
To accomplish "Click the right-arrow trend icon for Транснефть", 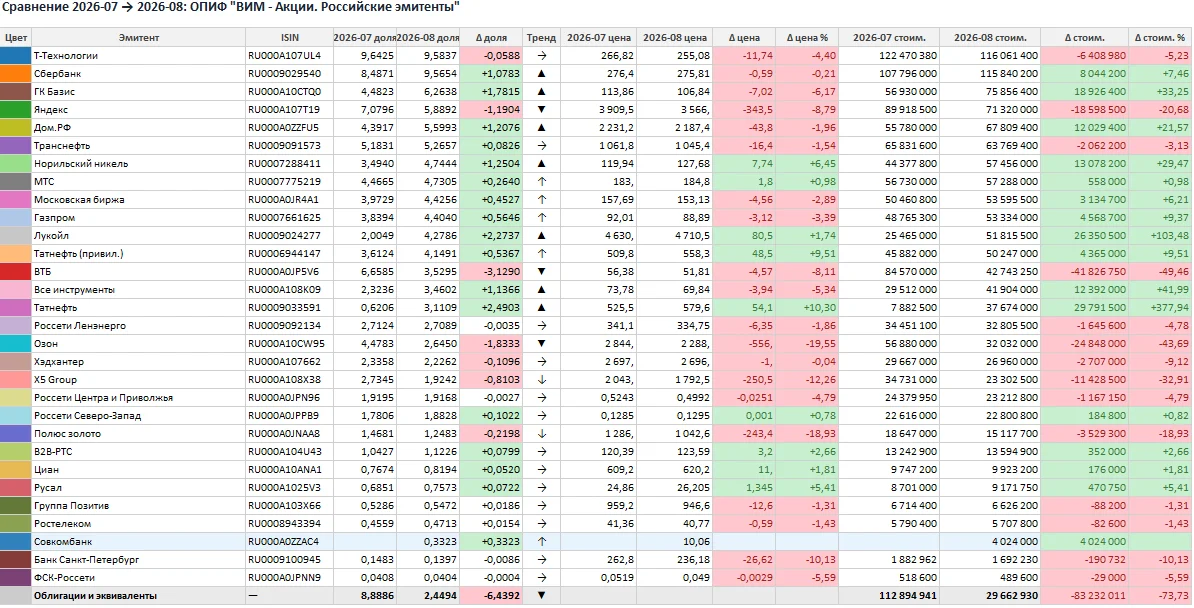I will 541,146.
